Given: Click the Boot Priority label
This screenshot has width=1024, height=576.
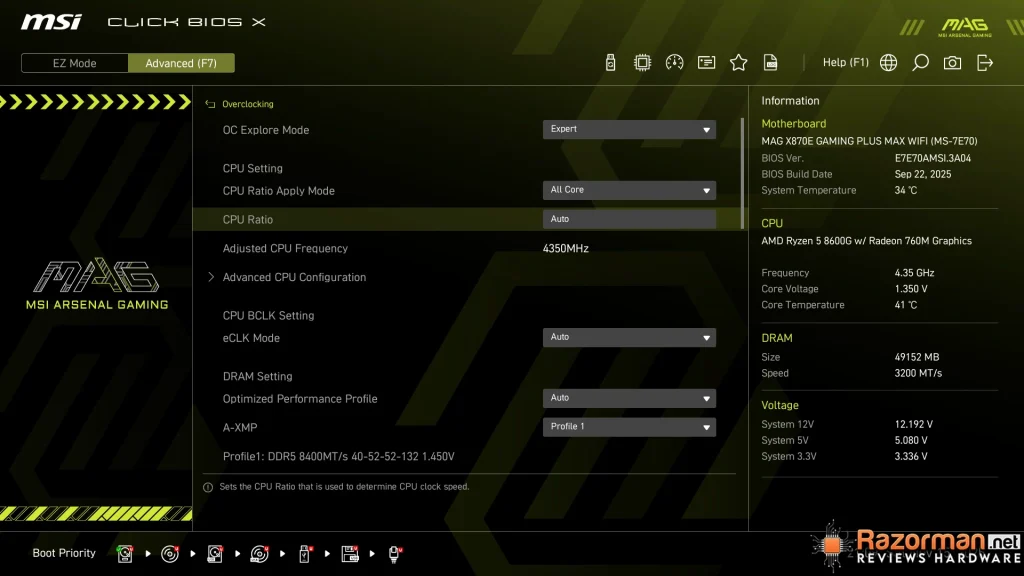Looking at the screenshot, I should click(64, 553).
